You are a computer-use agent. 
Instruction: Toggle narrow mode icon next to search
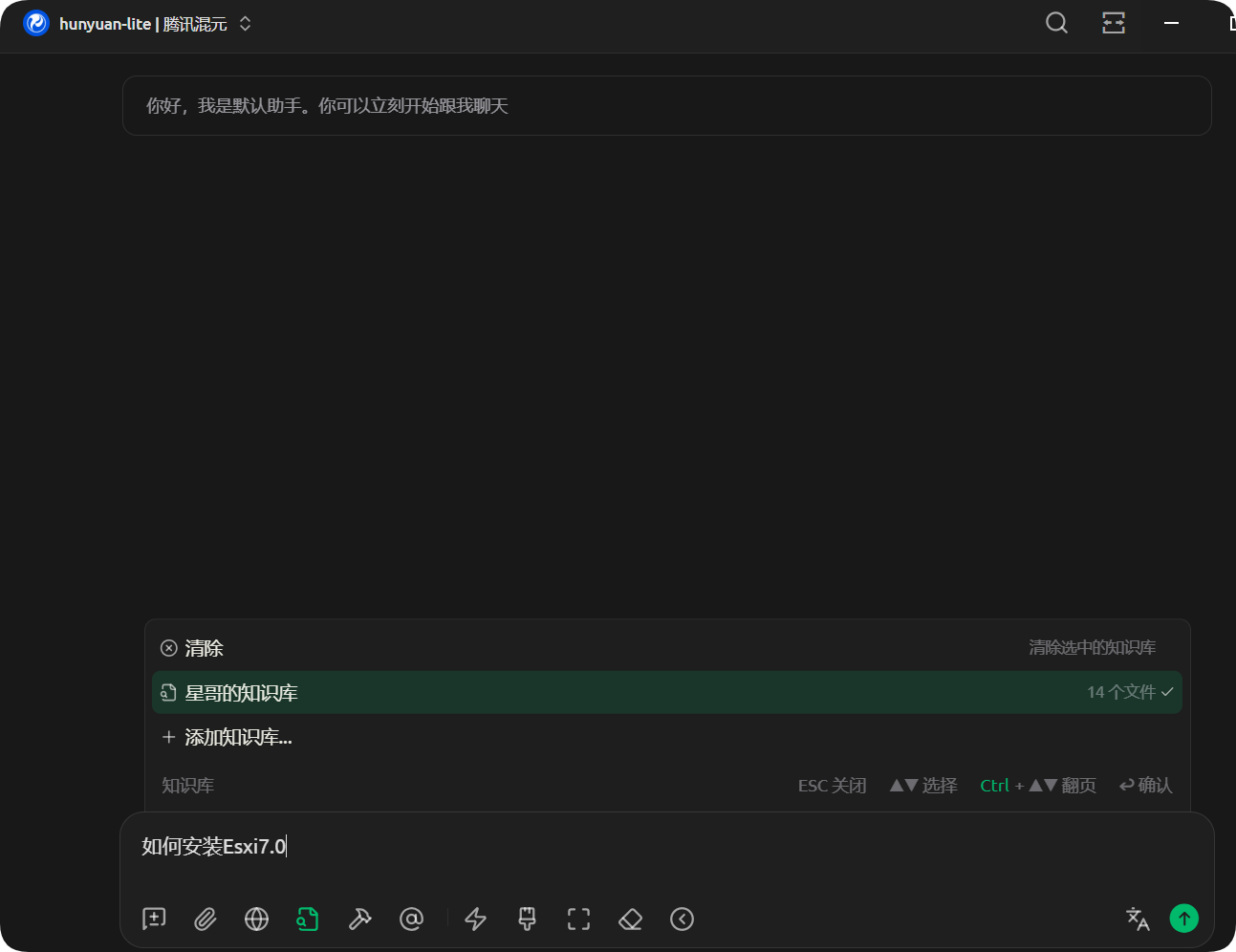click(1114, 23)
